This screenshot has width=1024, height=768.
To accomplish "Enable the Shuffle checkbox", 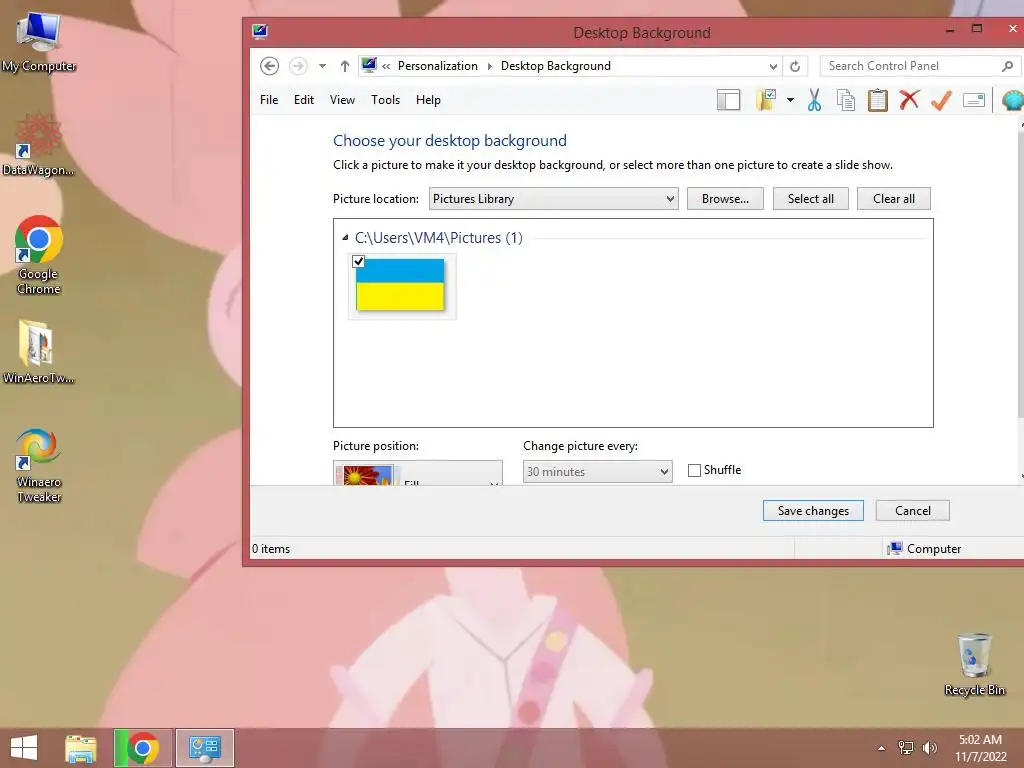I will (x=694, y=470).
